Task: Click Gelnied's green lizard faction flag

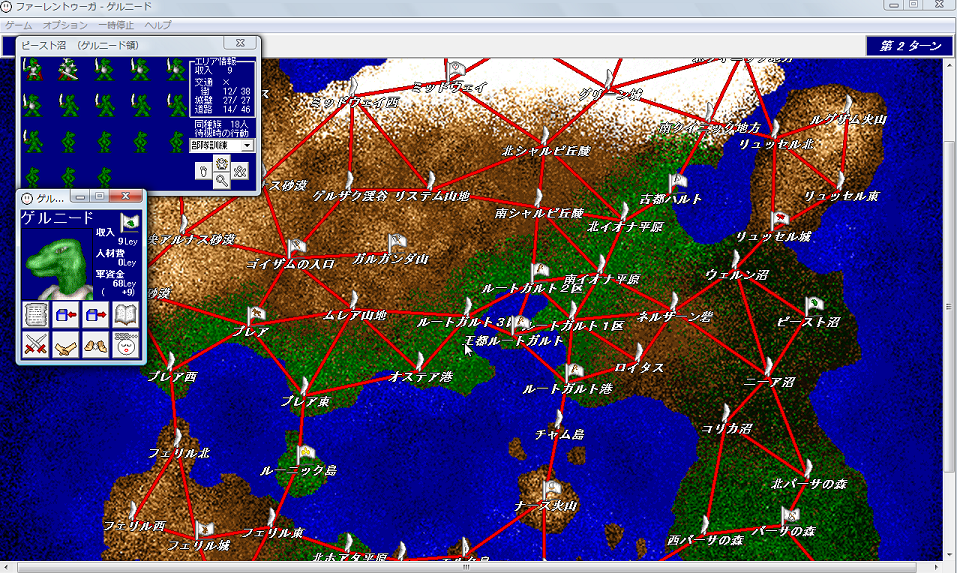Action: pos(129,223)
